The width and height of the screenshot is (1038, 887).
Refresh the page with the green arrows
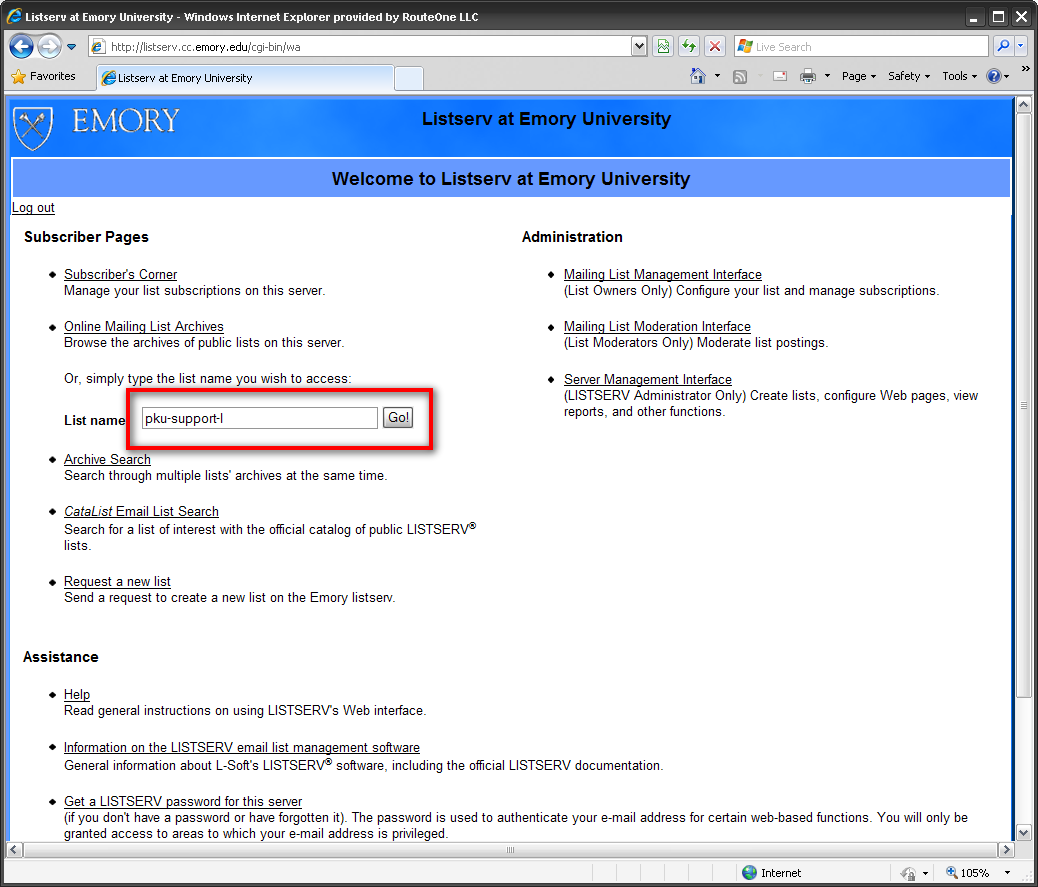(x=689, y=46)
